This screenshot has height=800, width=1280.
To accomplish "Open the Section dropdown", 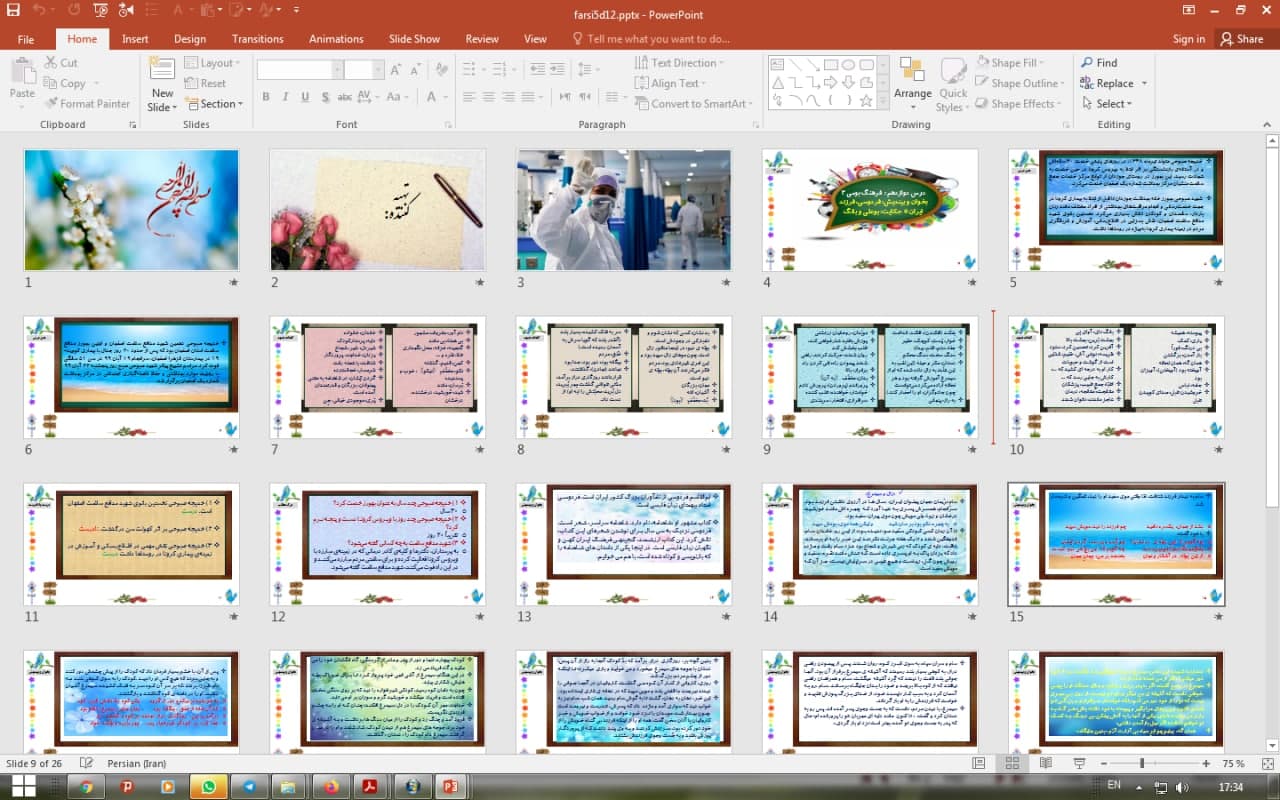I will (213, 104).
